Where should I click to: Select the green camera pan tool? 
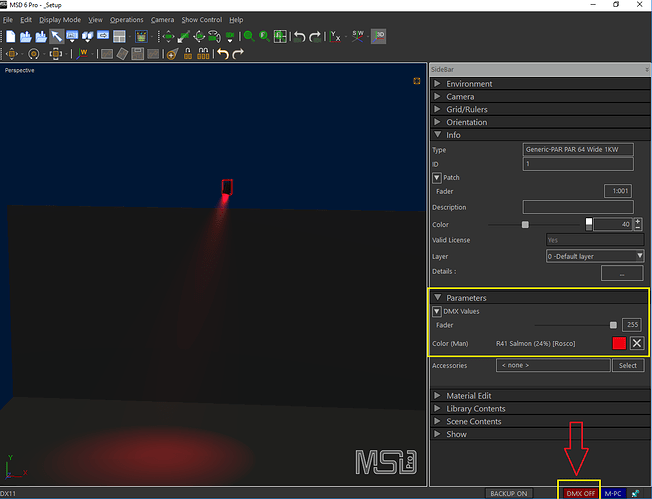point(168,37)
